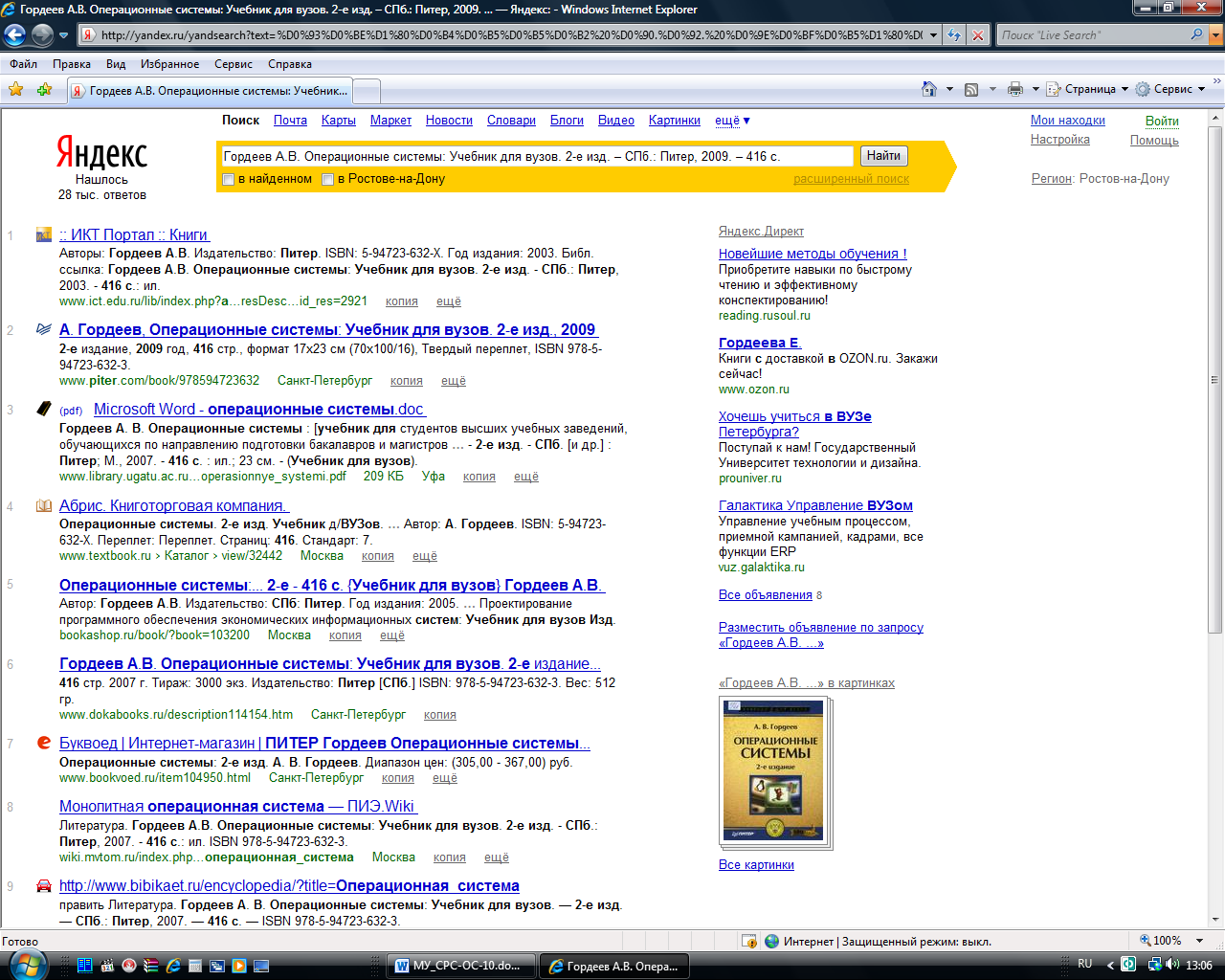Open the Страница page icon
Screen dimensions: 1225x980
(x=1054, y=89)
